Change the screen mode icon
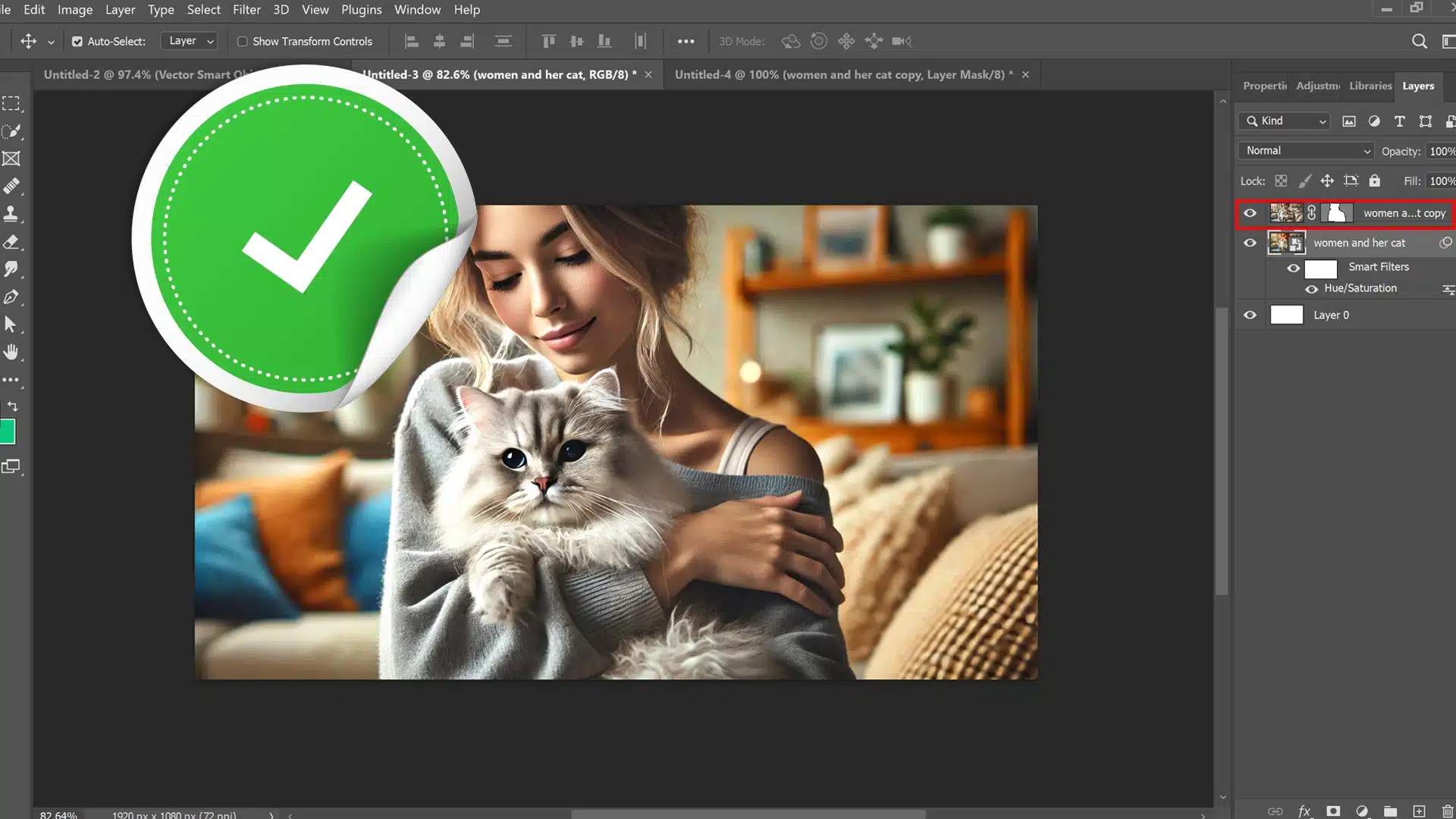The width and height of the screenshot is (1456, 819). [11, 466]
